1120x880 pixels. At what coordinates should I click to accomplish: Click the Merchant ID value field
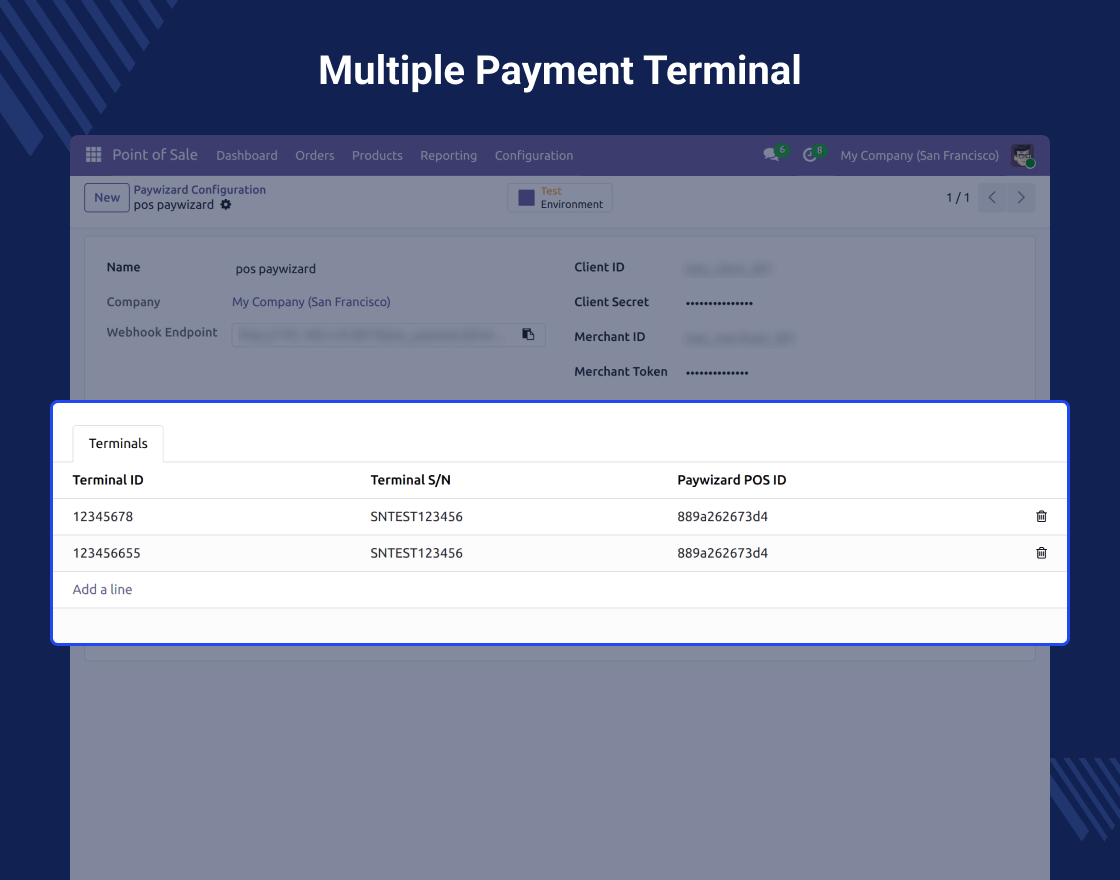pos(739,339)
